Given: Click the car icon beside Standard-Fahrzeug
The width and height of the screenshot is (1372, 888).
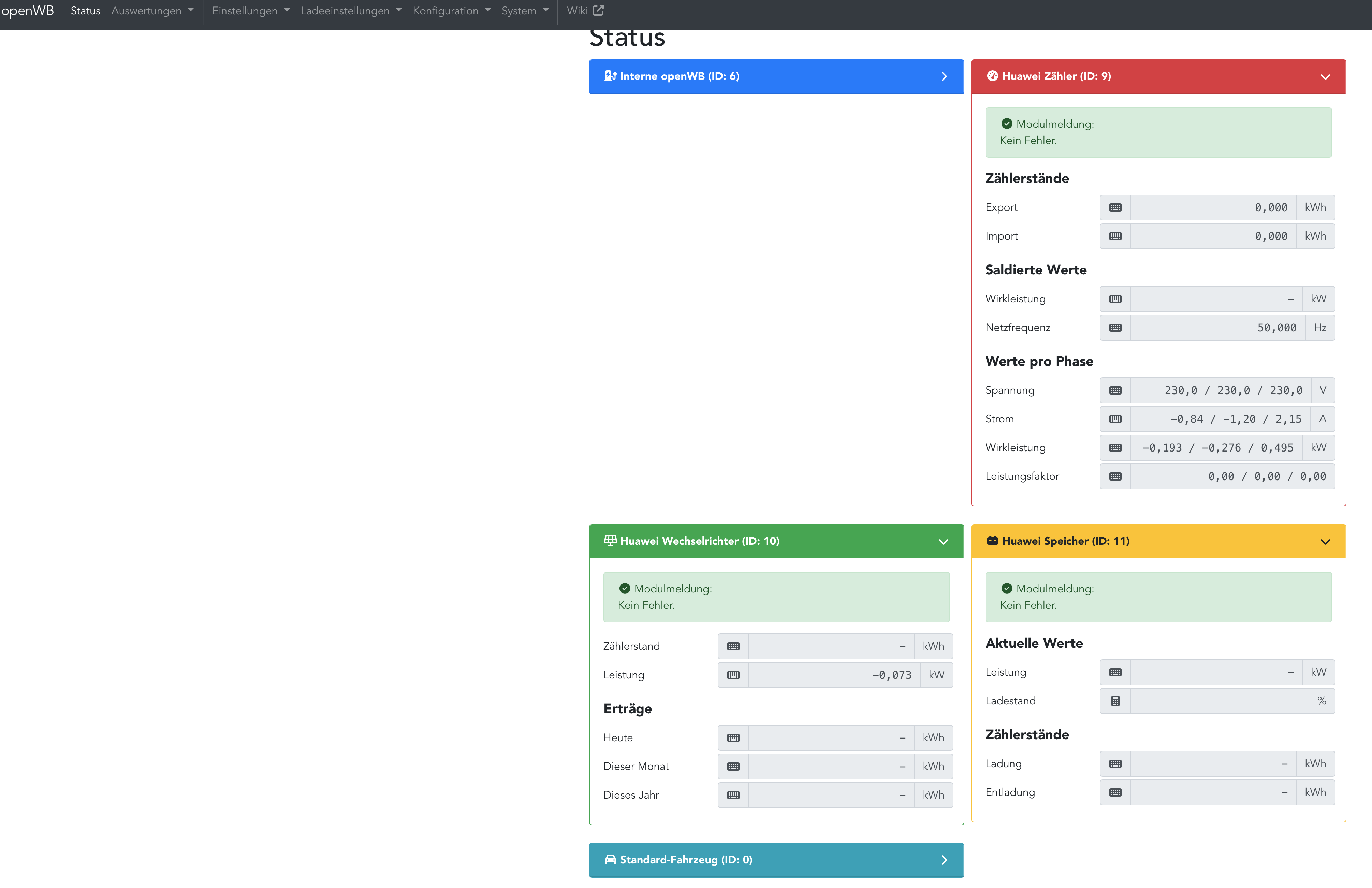Looking at the screenshot, I should (x=610, y=860).
